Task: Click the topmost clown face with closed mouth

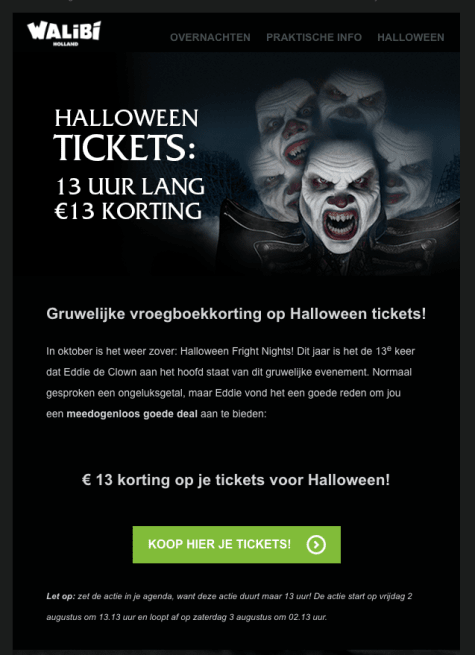Action: point(352,104)
